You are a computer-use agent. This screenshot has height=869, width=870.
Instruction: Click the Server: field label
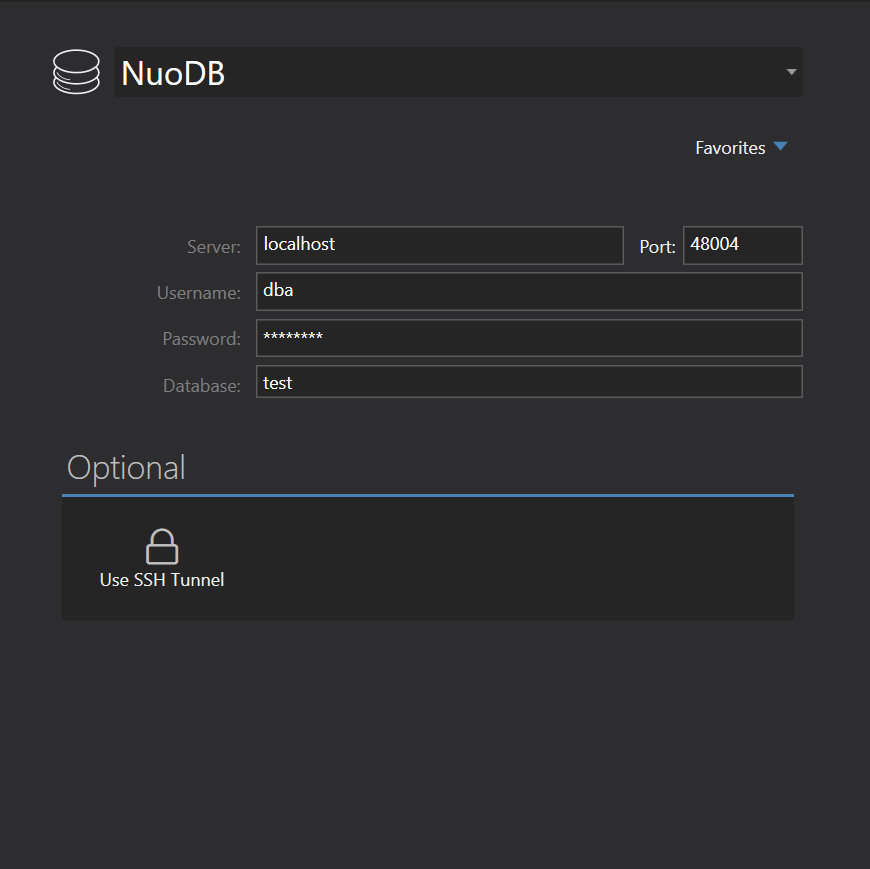213,247
